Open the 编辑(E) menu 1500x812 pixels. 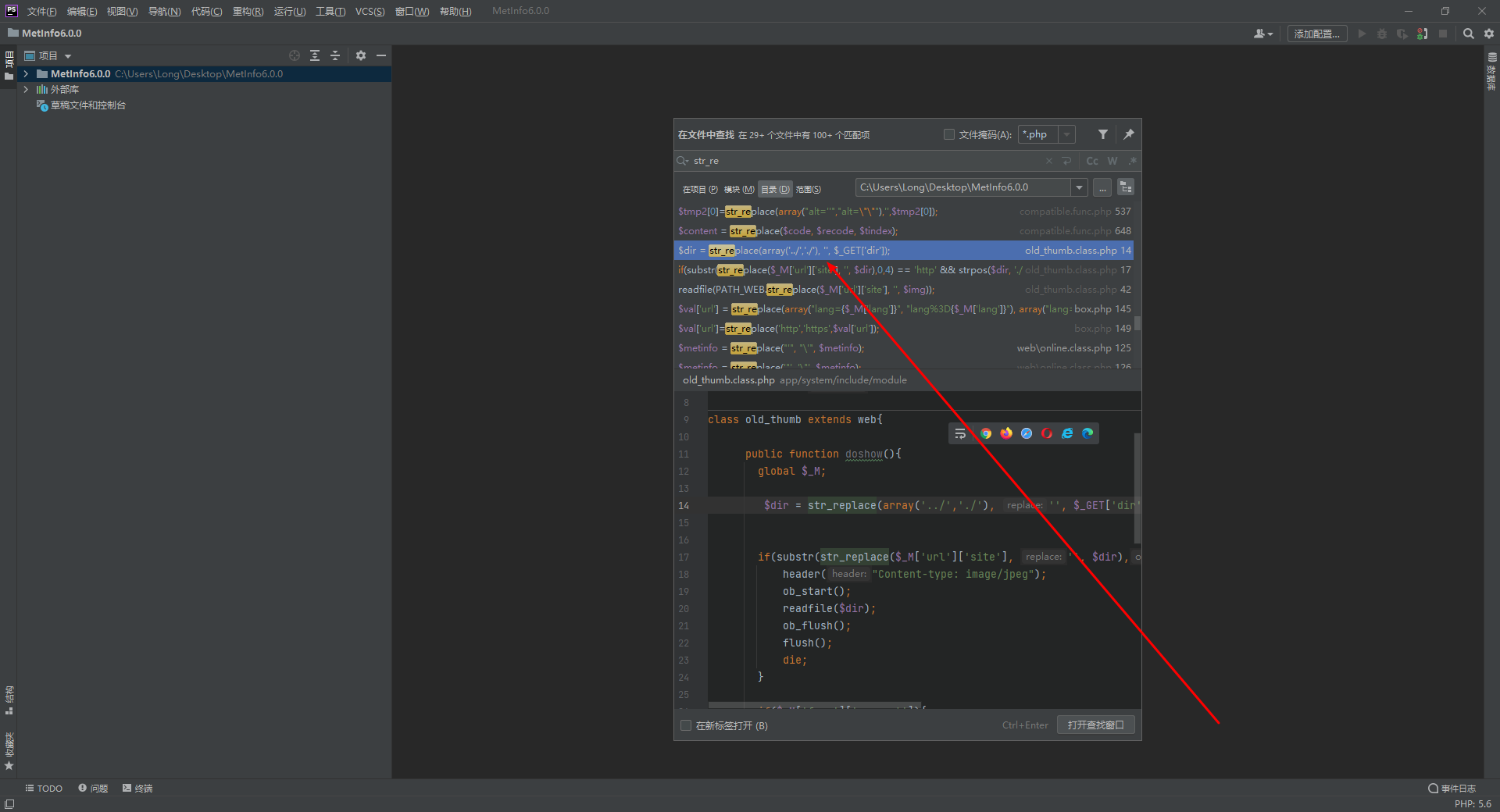pyautogui.click(x=82, y=11)
